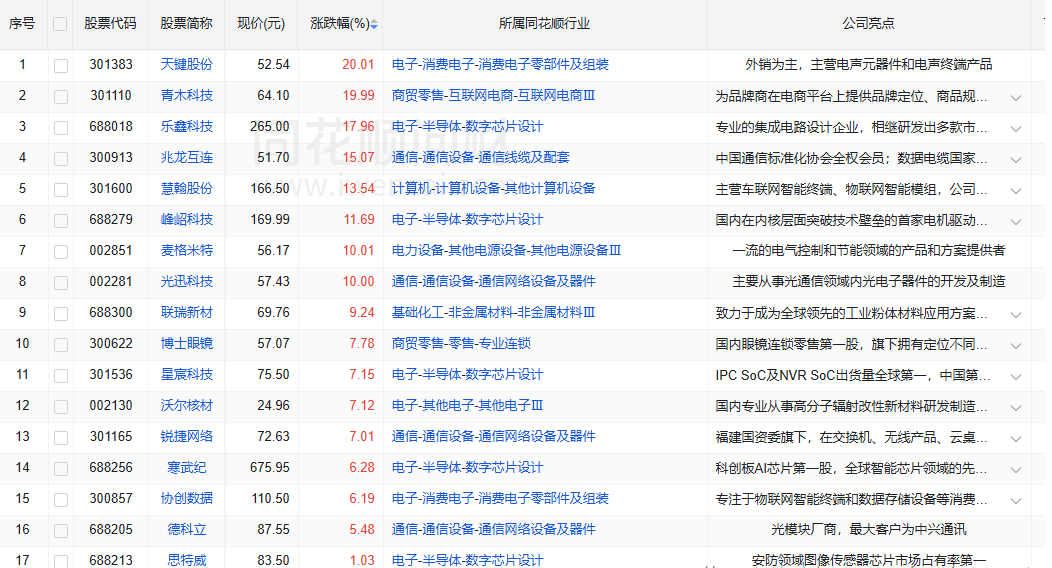Click the 序号 column header
1052x568 pixels.
(x=21, y=23)
